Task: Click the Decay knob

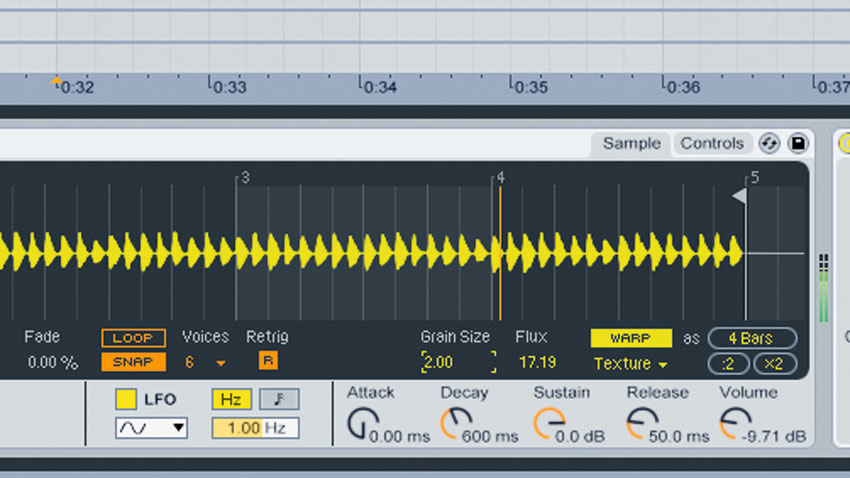Action: click(456, 423)
